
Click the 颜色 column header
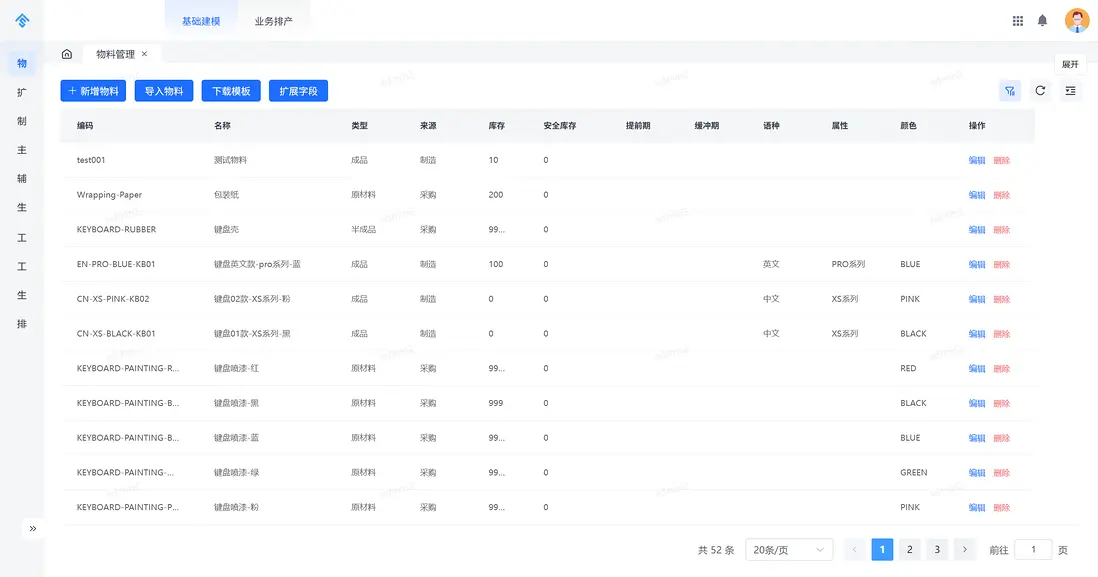pyautogui.click(x=908, y=125)
